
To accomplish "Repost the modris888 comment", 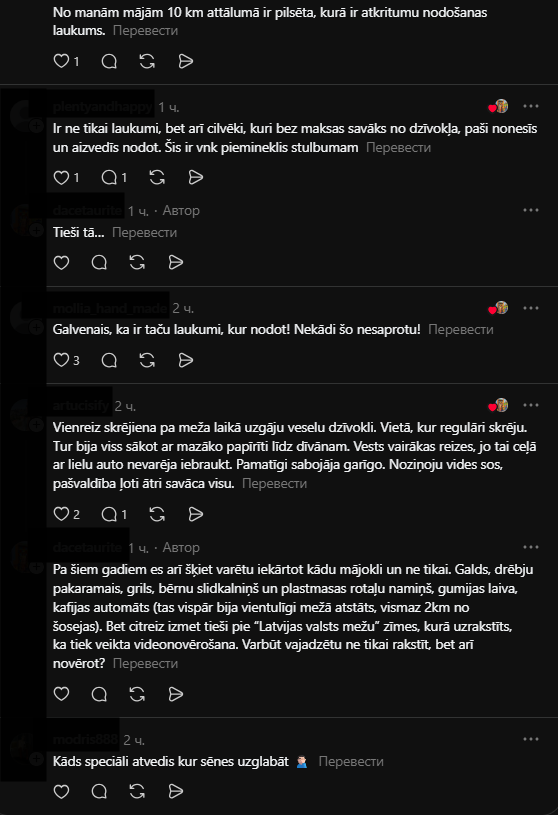I will (x=137, y=792).
